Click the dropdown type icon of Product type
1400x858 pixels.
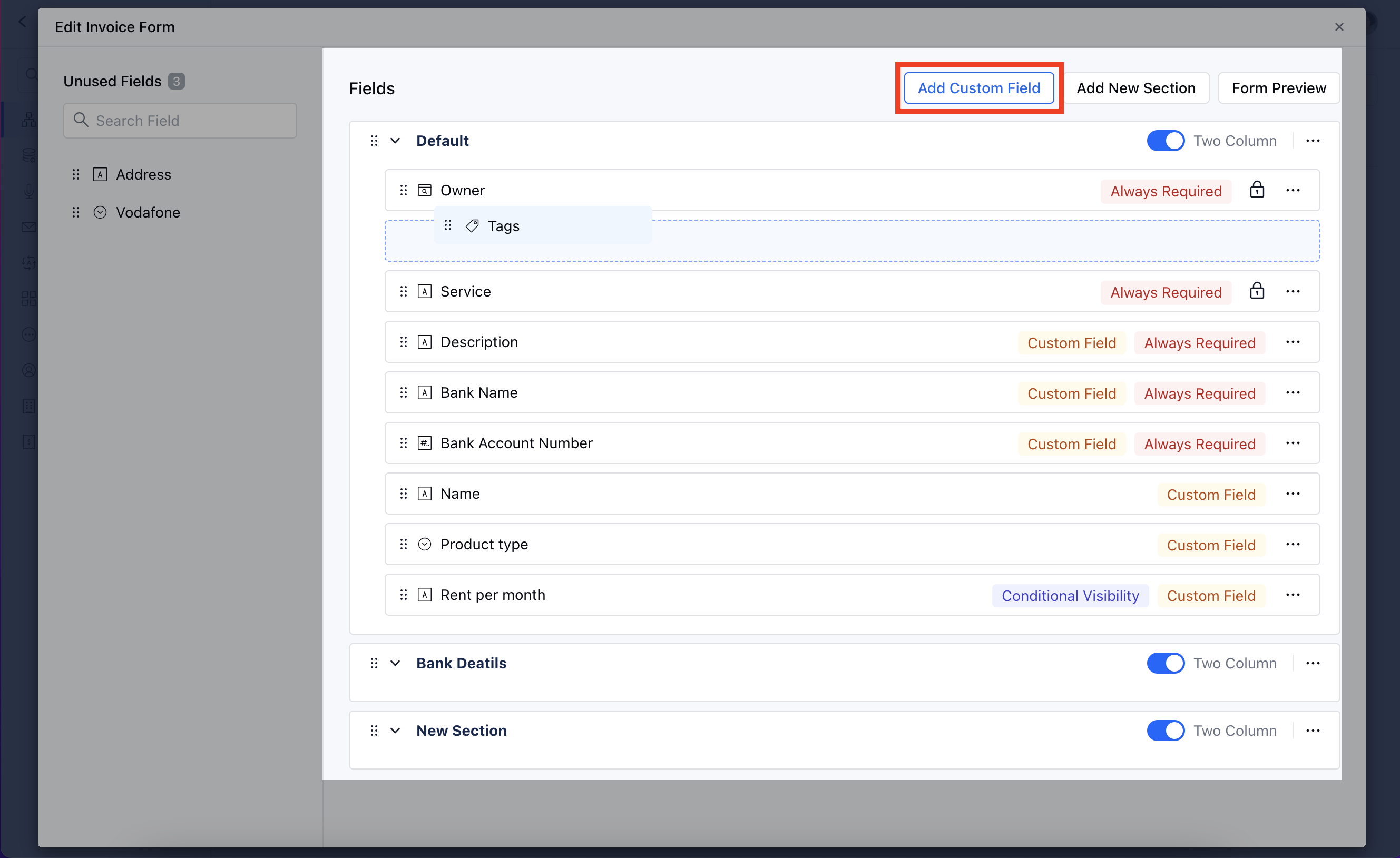(x=425, y=544)
